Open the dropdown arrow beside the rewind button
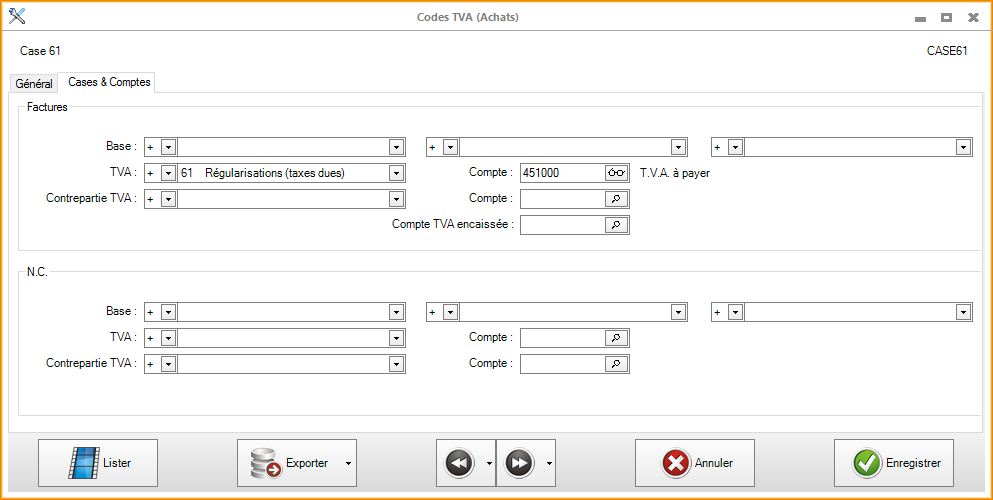Screen dimensions: 993x500 pyautogui.click(x=489, y=463)
